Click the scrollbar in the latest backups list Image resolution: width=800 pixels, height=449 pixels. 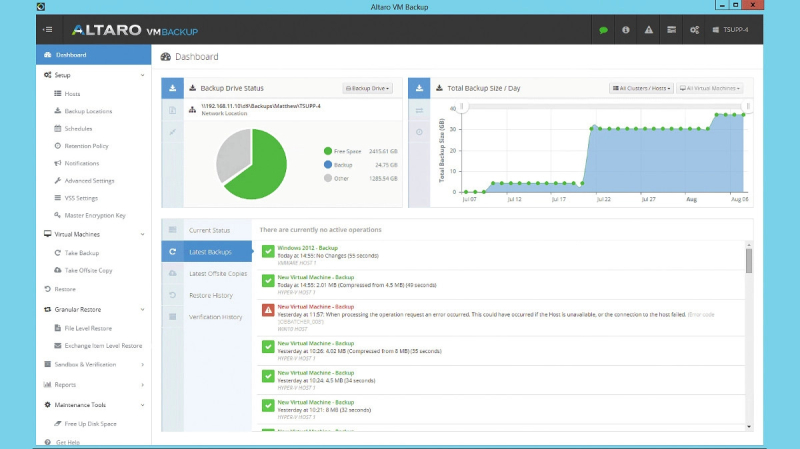(x=749, y=260)
